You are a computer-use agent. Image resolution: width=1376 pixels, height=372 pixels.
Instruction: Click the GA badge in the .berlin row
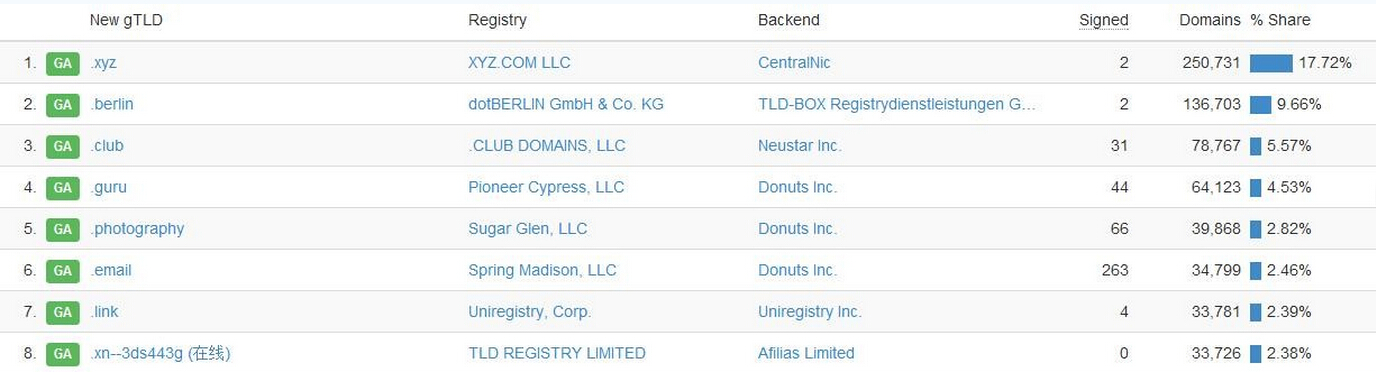tap(63, 105)
